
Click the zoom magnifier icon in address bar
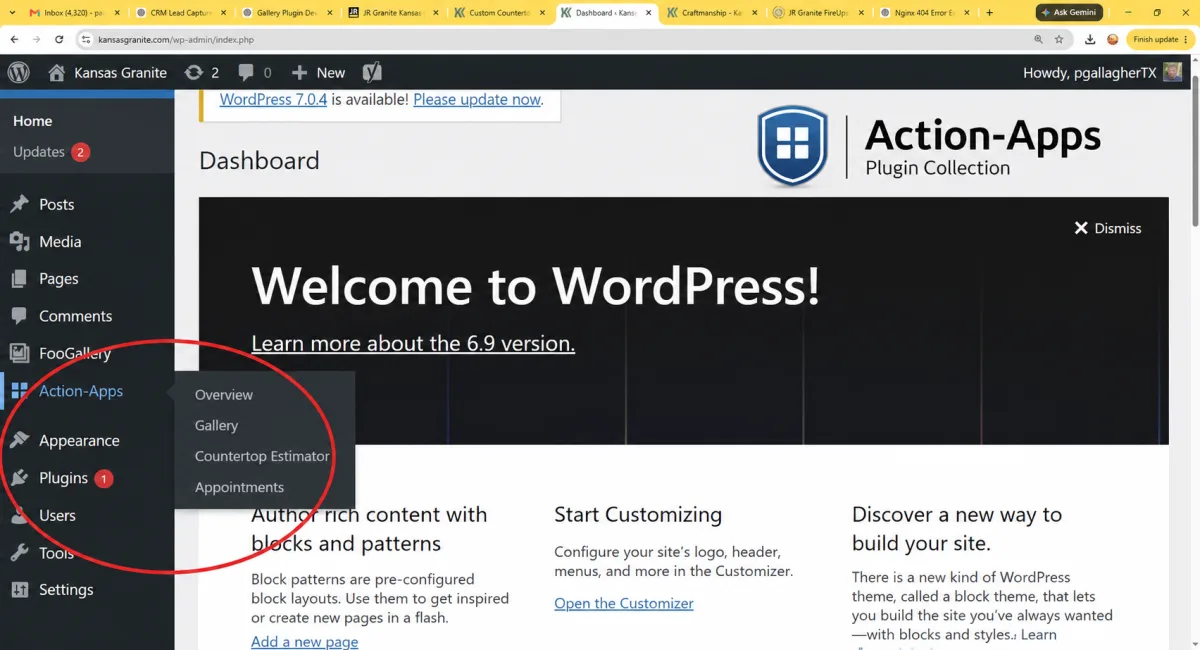[x=1038, y=39]
